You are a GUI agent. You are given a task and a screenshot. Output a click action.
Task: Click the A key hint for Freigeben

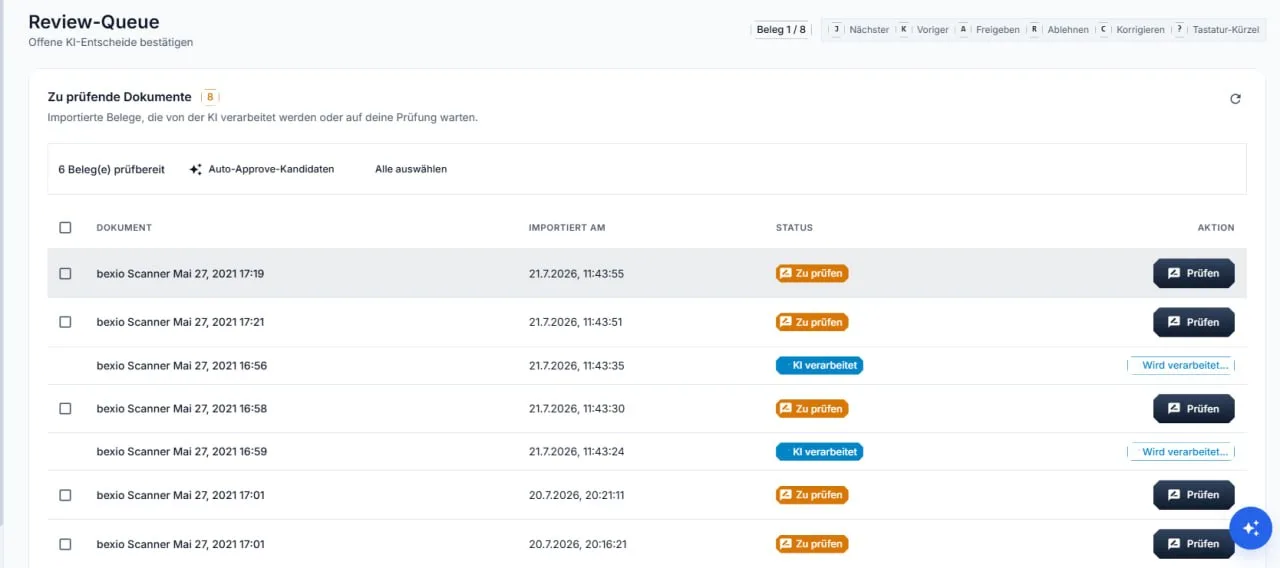pyautogui.click(x=963, y=30)
